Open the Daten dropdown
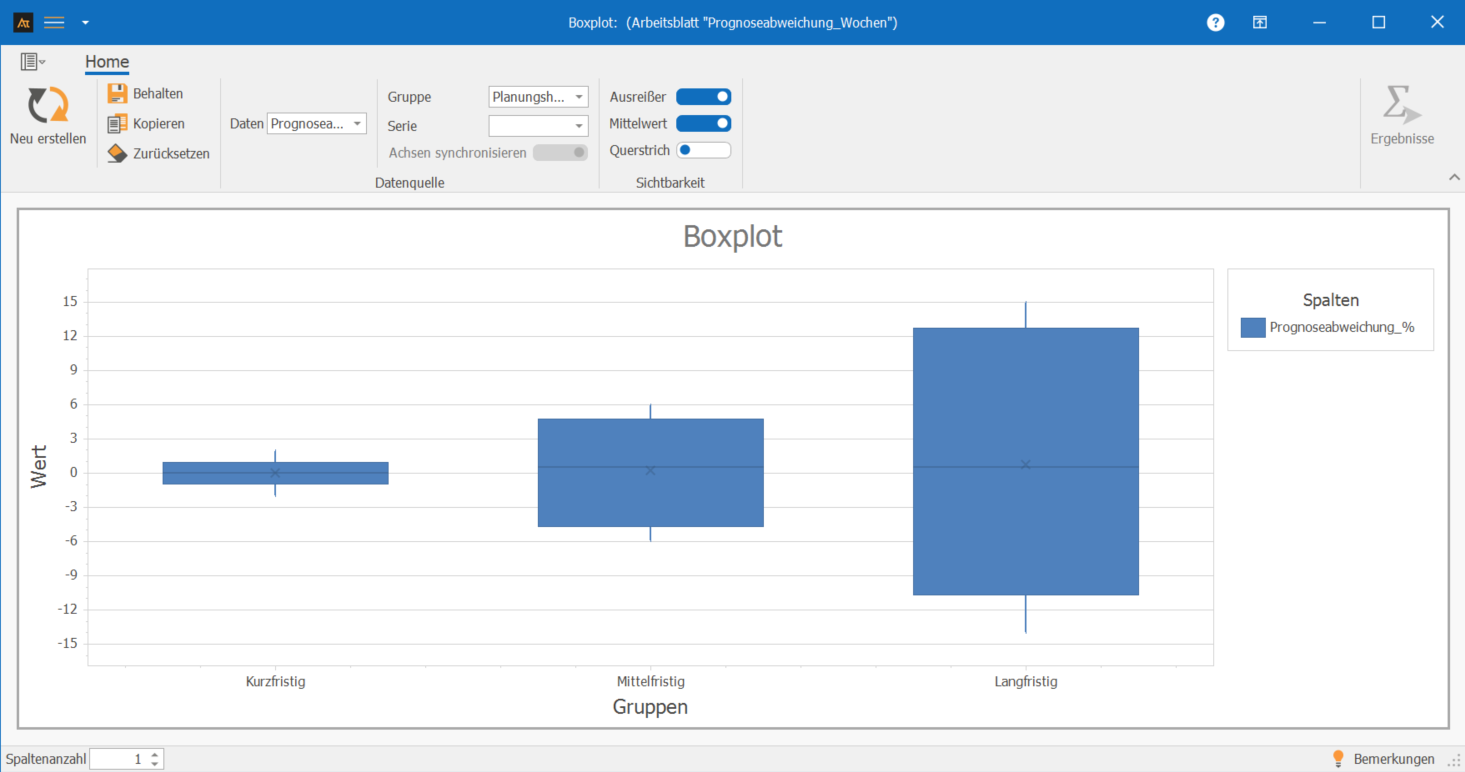The height and width of the screenshot is (772, 1465). pyautogui.click(x=316, y=124)
